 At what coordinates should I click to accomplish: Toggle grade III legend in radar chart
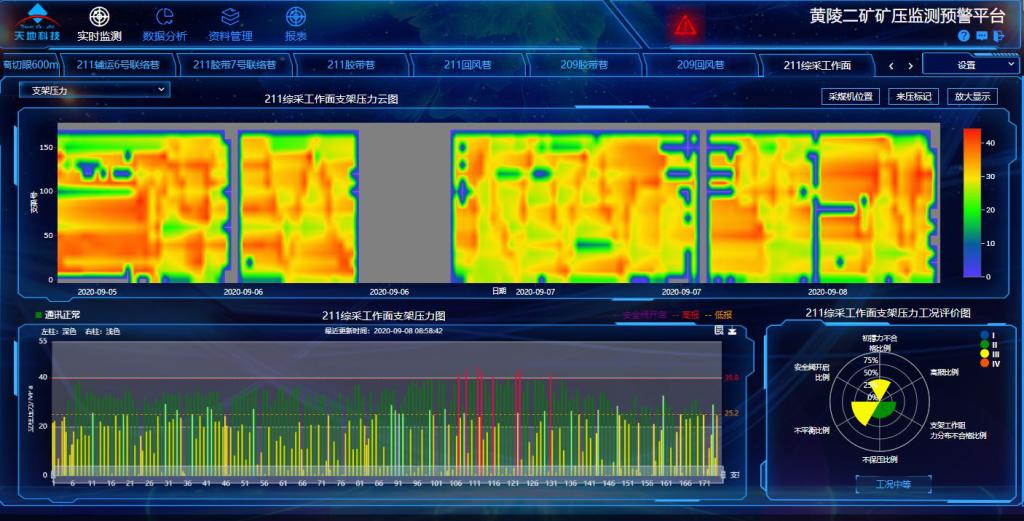[x=988, y=354]
